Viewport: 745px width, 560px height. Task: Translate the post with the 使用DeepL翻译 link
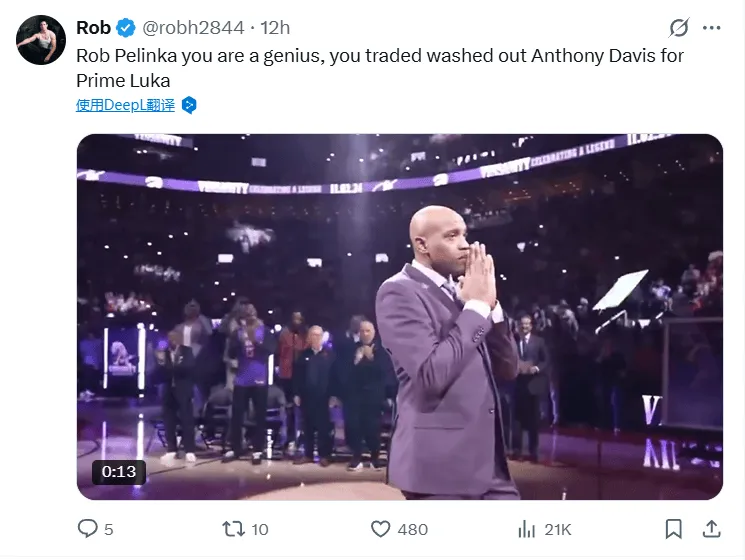point(125,105)
